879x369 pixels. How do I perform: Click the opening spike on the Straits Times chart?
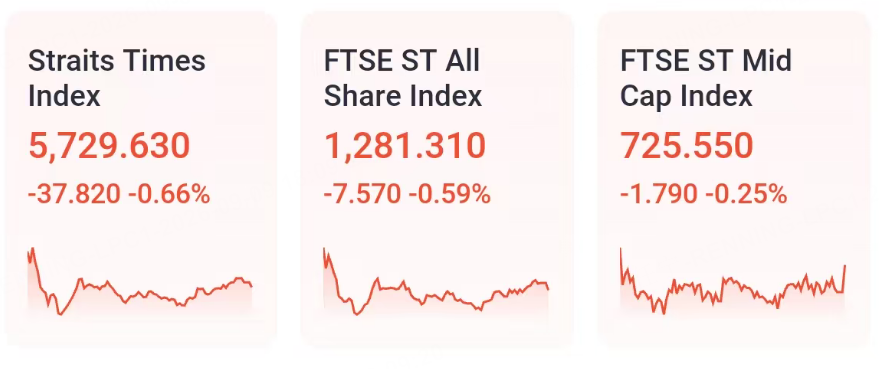pyautogui.click(x=33, y=253)
